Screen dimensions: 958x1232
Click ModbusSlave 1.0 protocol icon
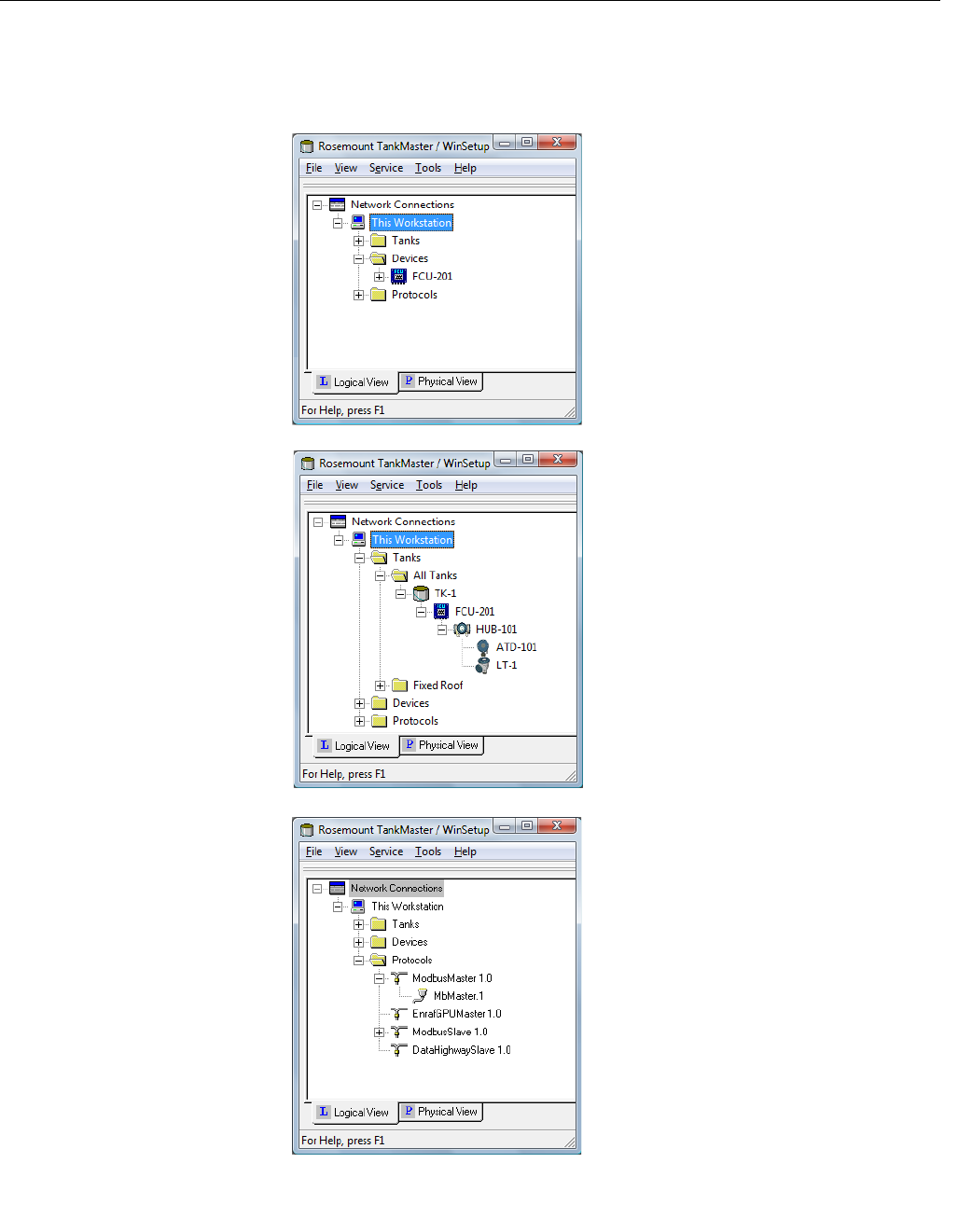coord(399,1031)
